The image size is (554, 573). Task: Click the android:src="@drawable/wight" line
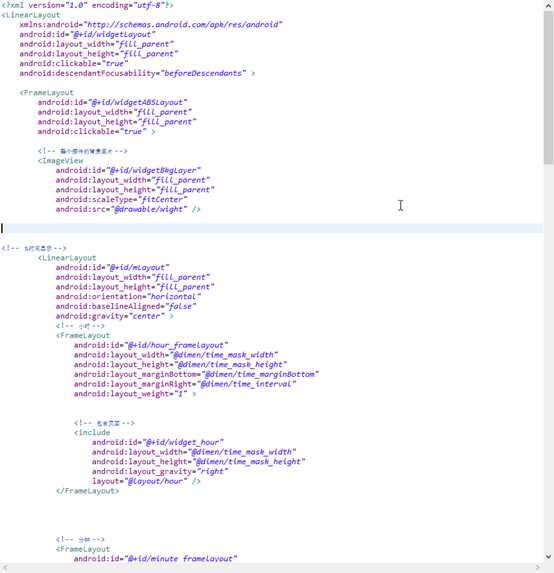(x=128, y=209)
